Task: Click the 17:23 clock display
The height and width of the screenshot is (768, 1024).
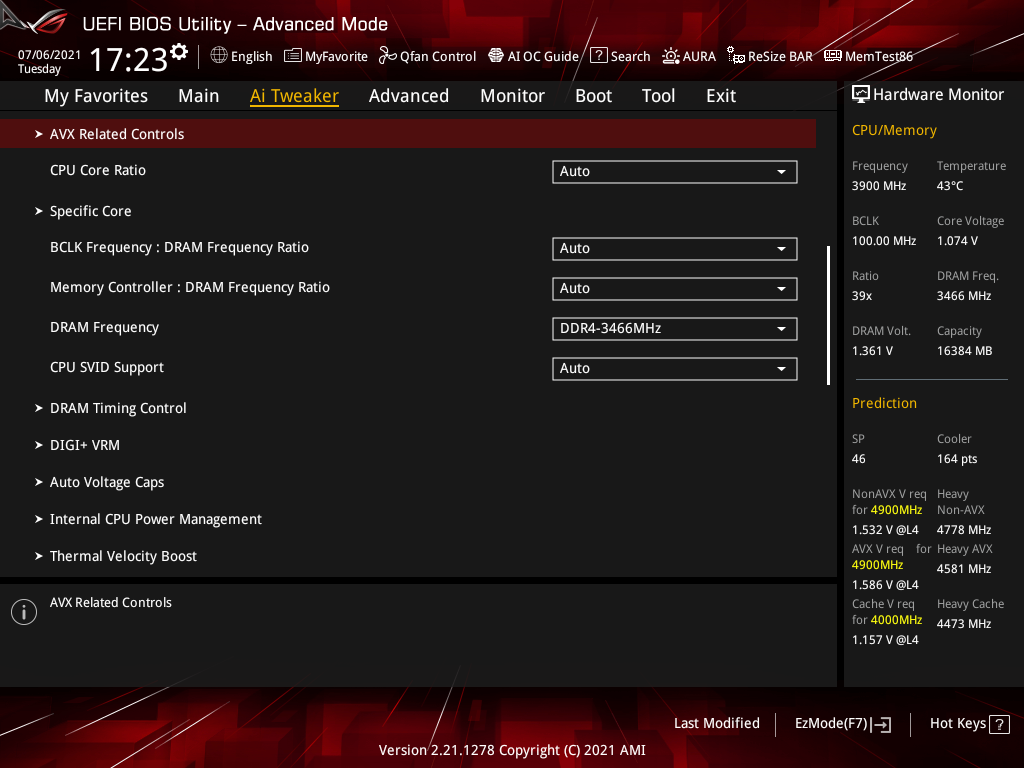Action: coord(129,60)
